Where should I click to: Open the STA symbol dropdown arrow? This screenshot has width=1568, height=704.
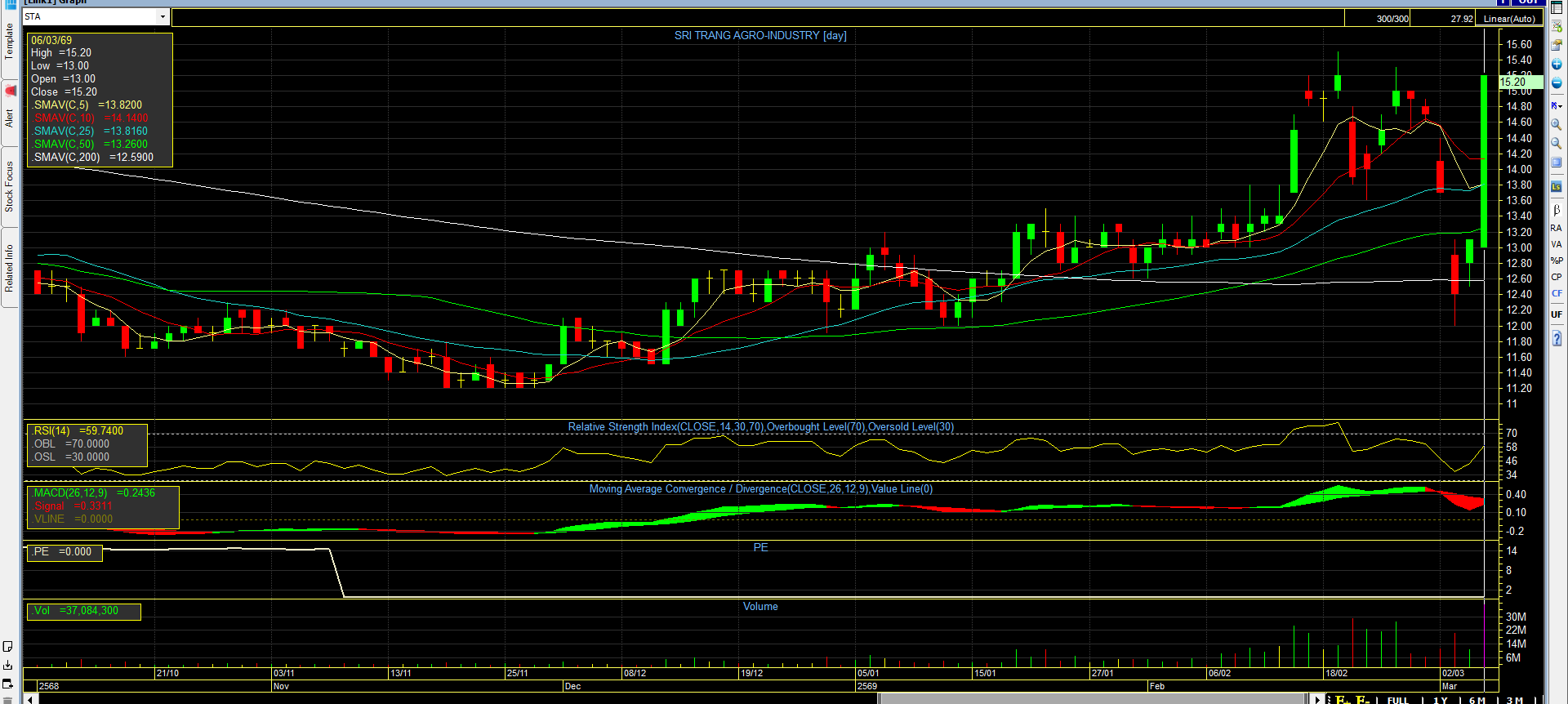(x=163, y=17)
